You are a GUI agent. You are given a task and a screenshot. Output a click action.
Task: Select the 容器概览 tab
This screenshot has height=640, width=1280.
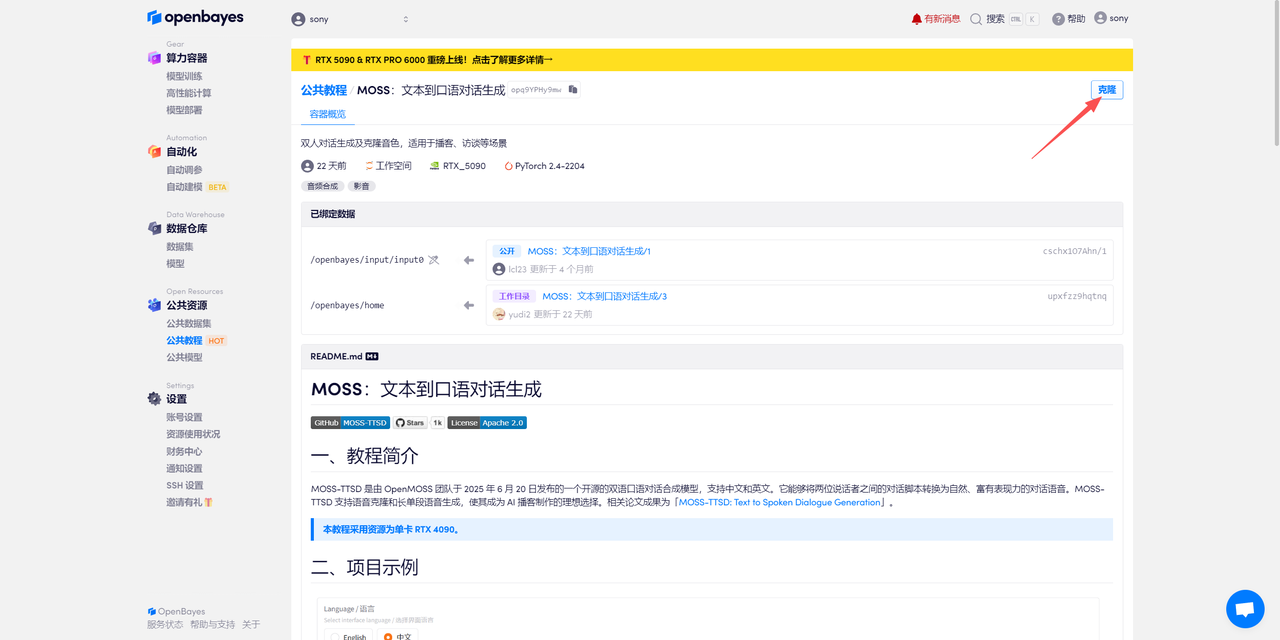point(327,114)
